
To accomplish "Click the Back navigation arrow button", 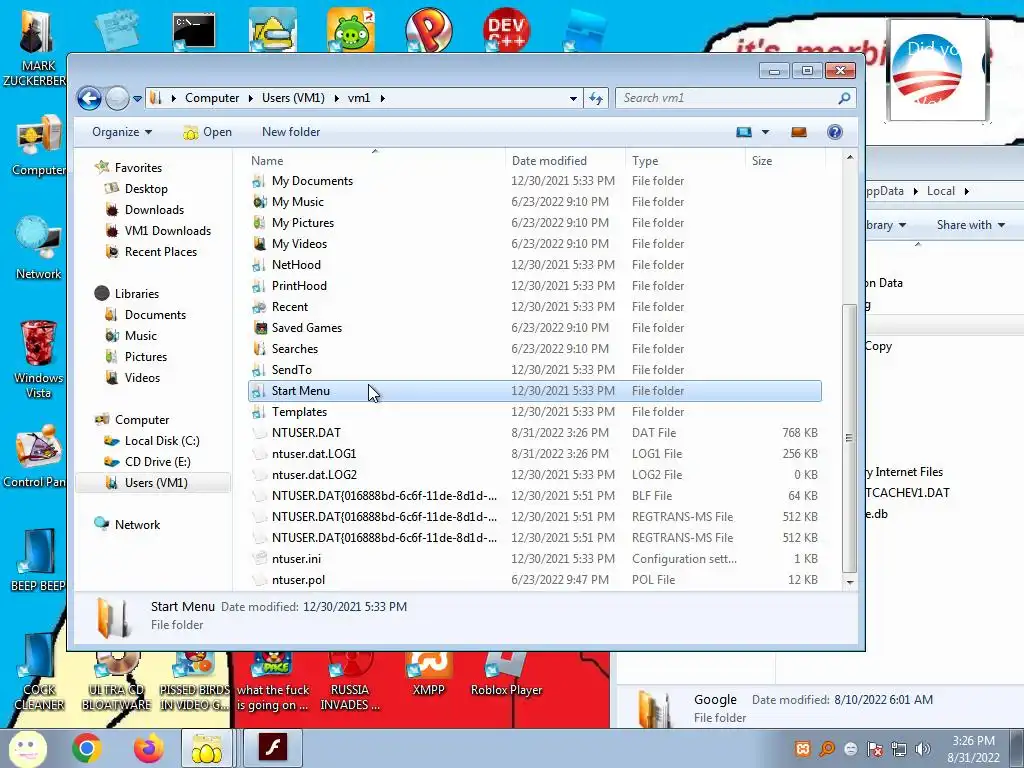I will (x=89, y=99).
